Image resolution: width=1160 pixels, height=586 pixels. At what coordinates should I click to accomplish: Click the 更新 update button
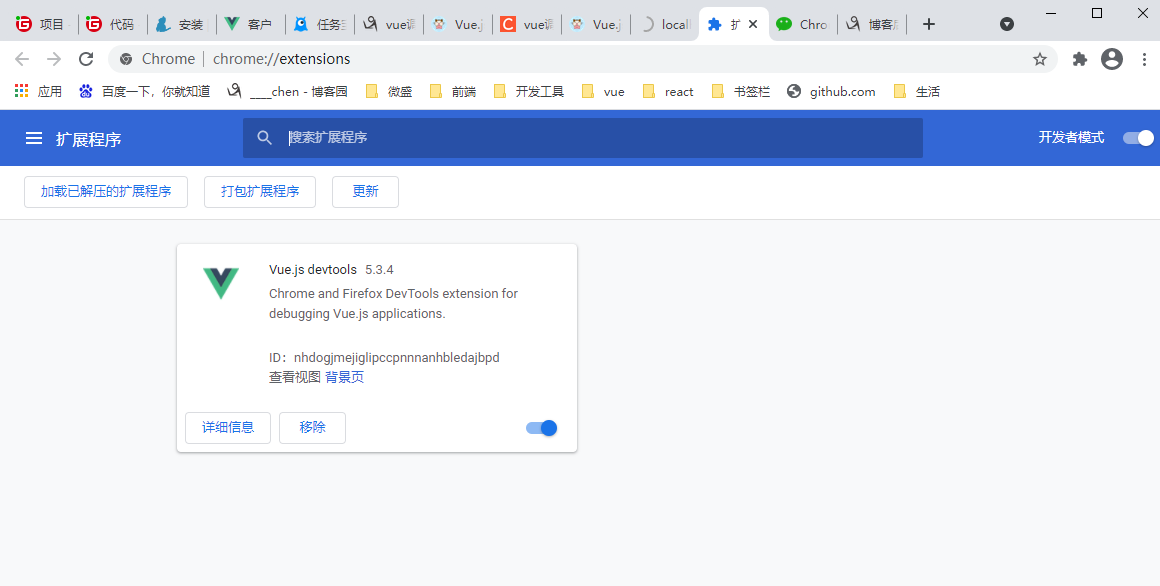(x=365, y=192)
